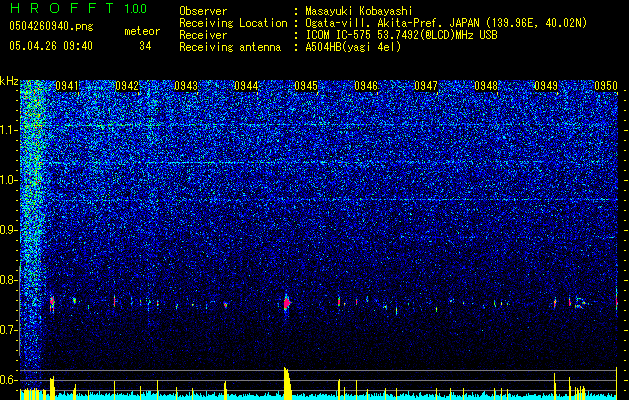Click the kHz axis unit label
The width and height of the screenshot is (629, 400).
pyautogui.click(x=9, y=82)
